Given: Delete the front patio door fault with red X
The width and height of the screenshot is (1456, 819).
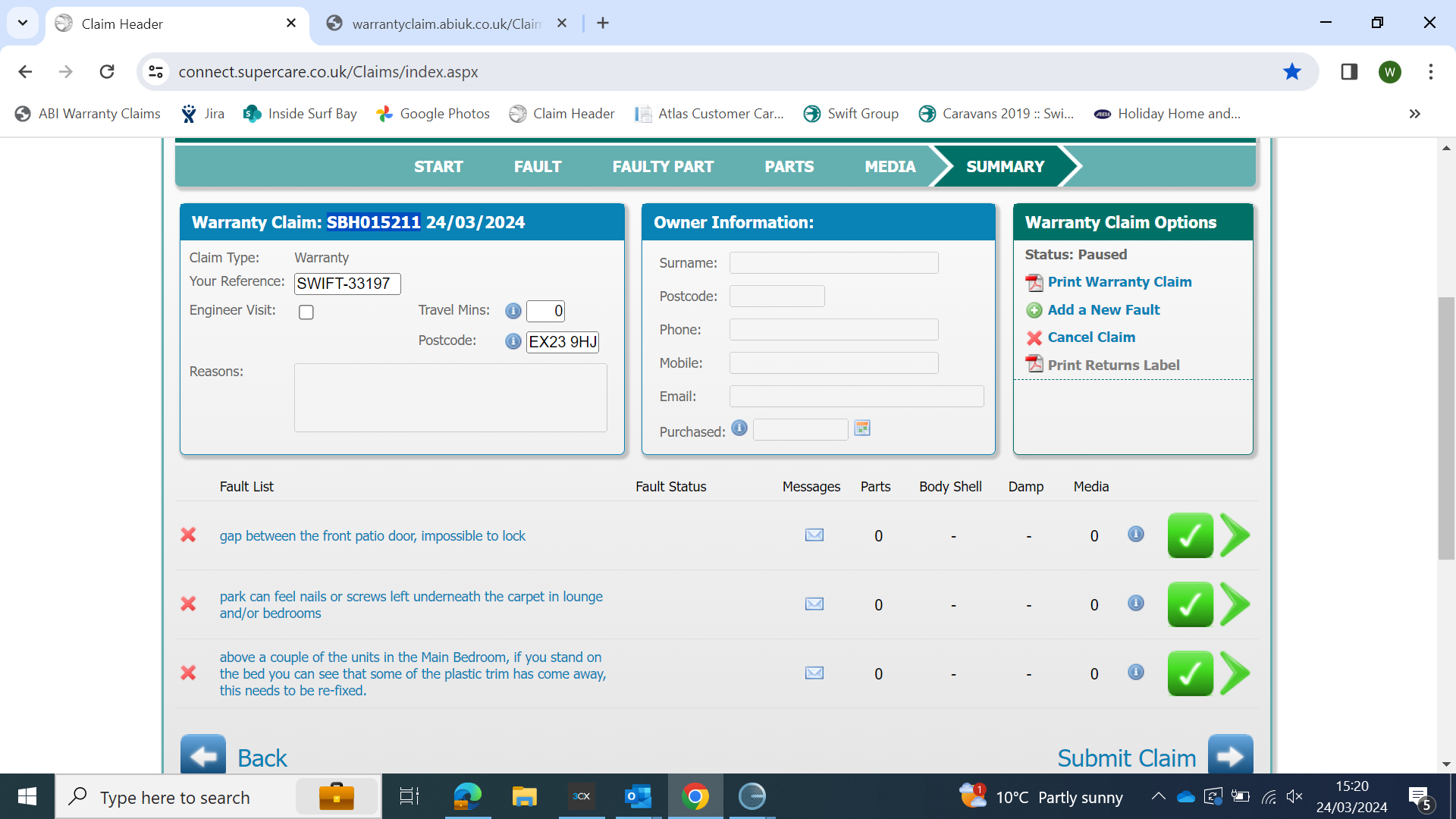Looking at the screenshot, I should point(188,535).
